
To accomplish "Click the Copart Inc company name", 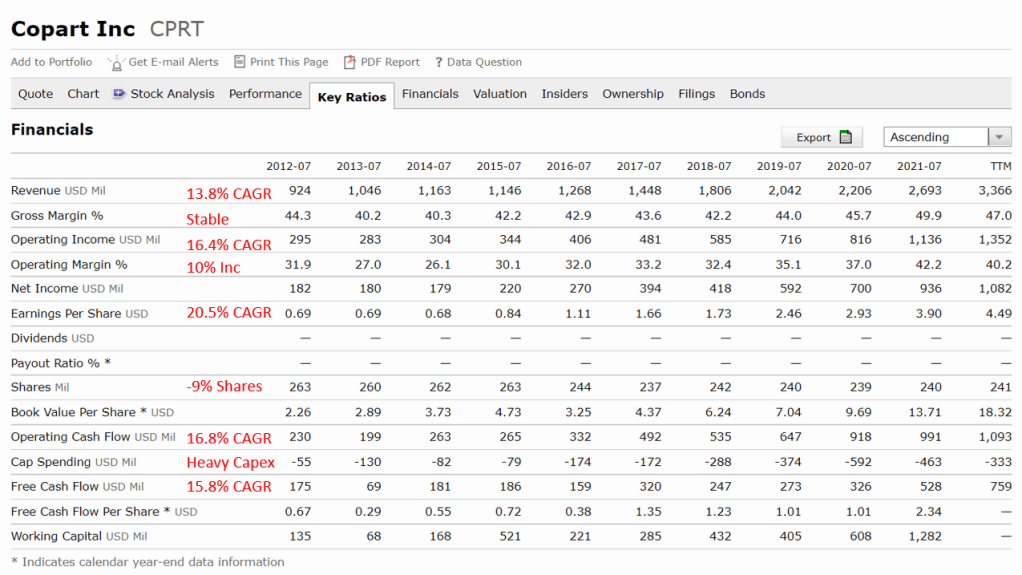I will (x=73, y=29).
